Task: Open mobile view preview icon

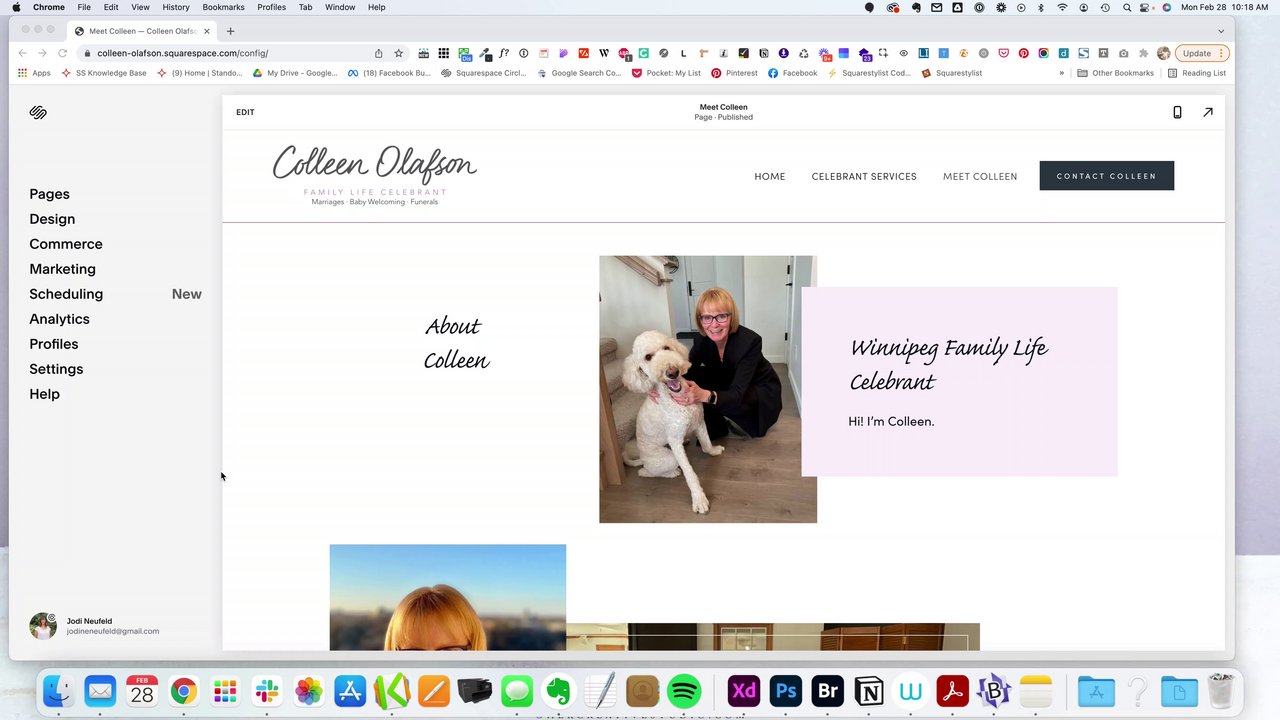Action: tap(1177, 112)
